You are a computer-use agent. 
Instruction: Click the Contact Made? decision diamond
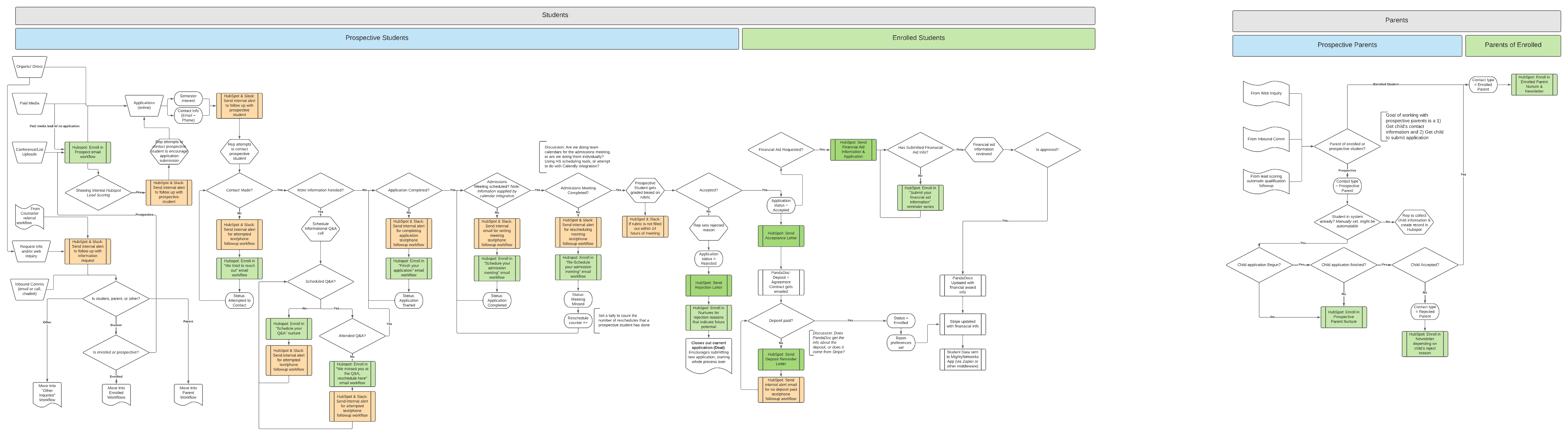coord(239,190)
